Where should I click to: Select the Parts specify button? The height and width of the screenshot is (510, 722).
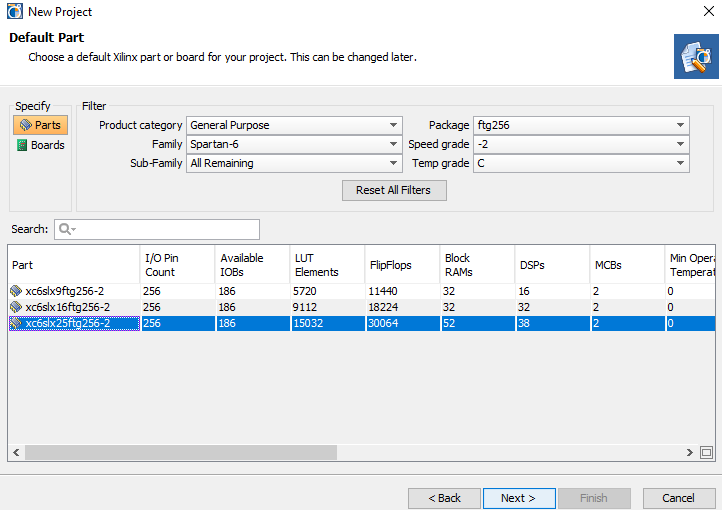tap(41, 125)
